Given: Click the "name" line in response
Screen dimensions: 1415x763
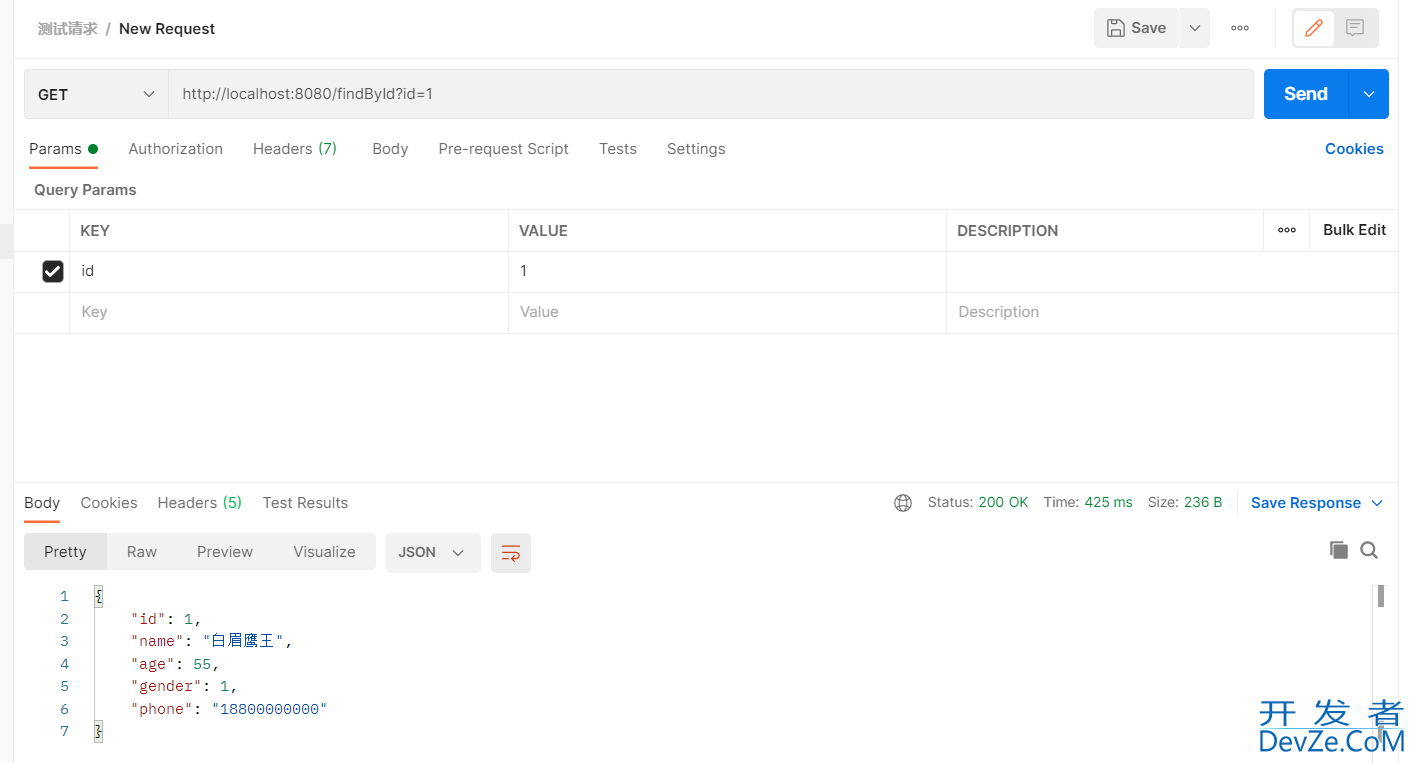Looking at the screenshot, I should click(212, 641).
